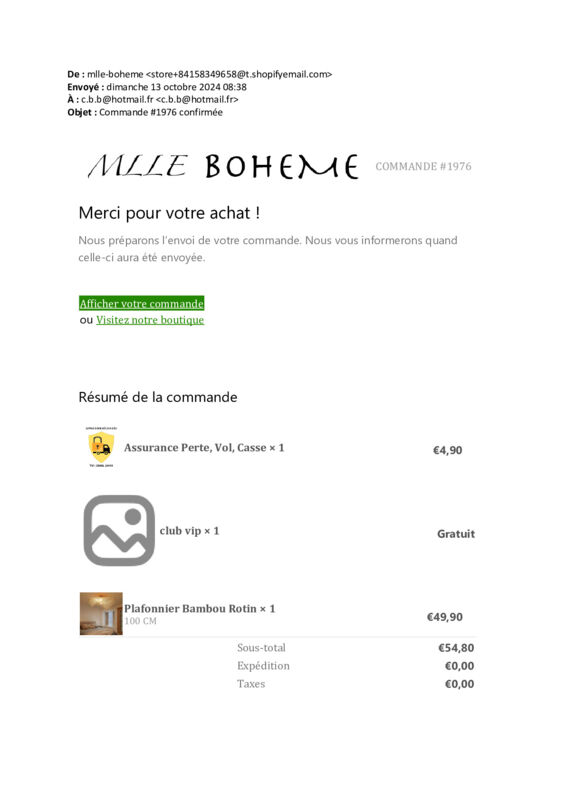Click the club vip placeholder image icon

pos(119,531)
